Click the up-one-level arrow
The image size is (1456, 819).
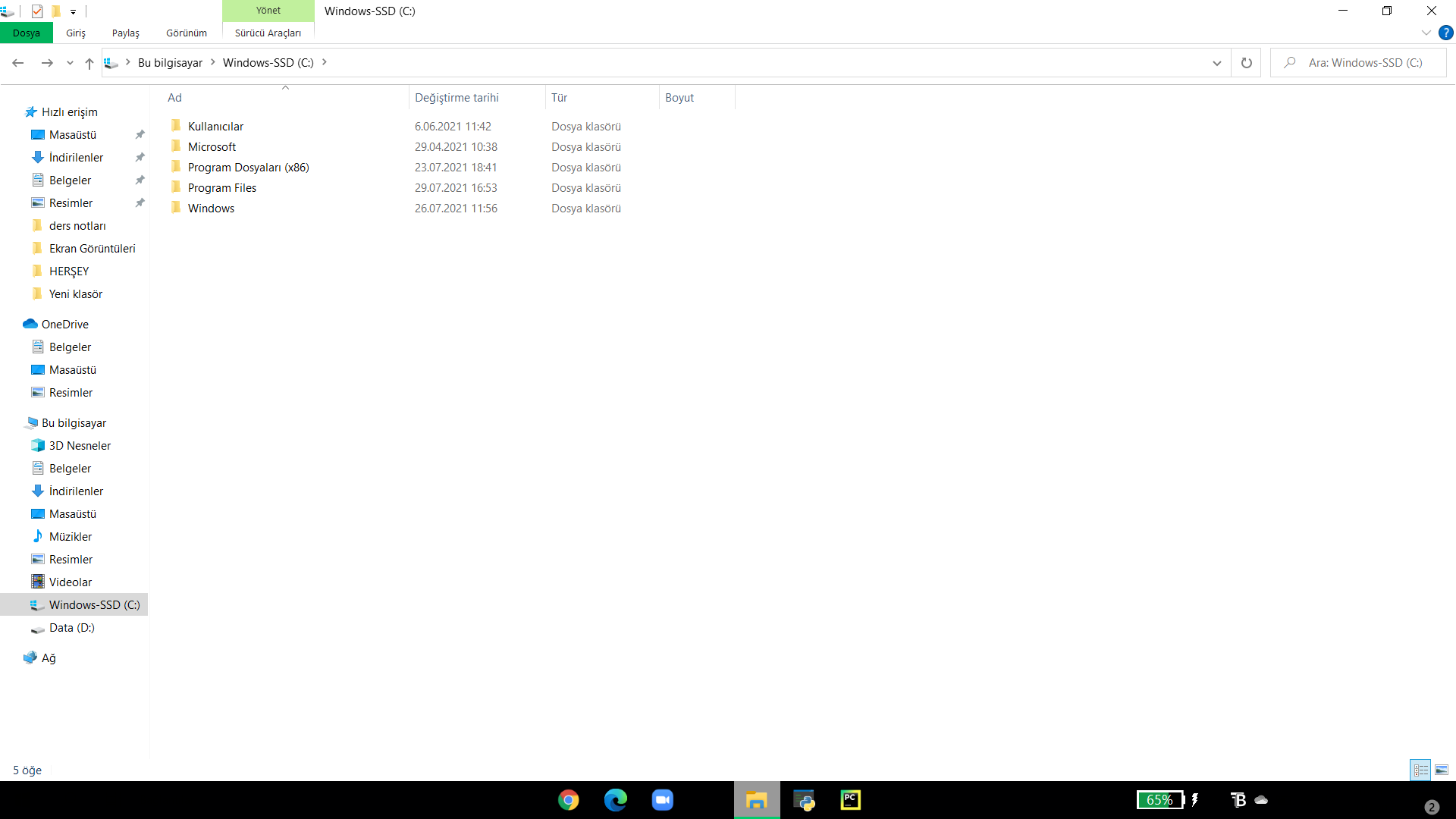pyautogui.click(x=89, y=63)
